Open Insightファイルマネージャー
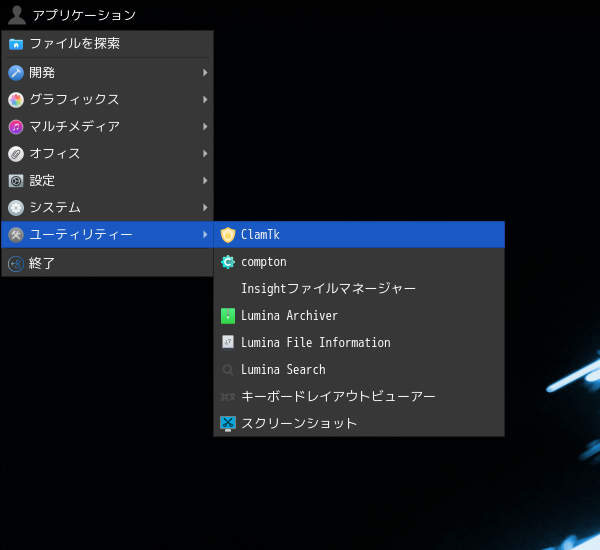 click(x=359, y=289)
